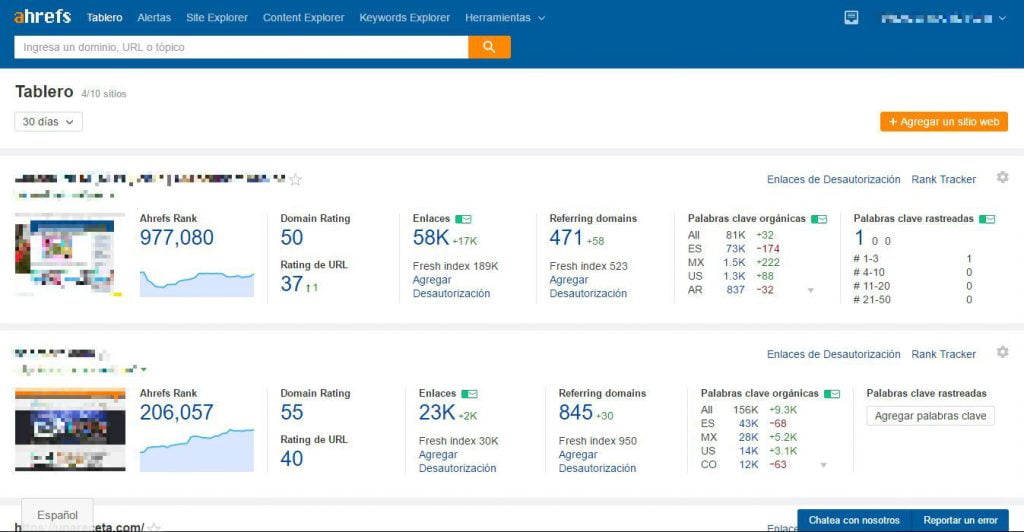Viewport: 1024px width, 532px height.
Task: Expand country list under first organic keywords
Action: 810,290
